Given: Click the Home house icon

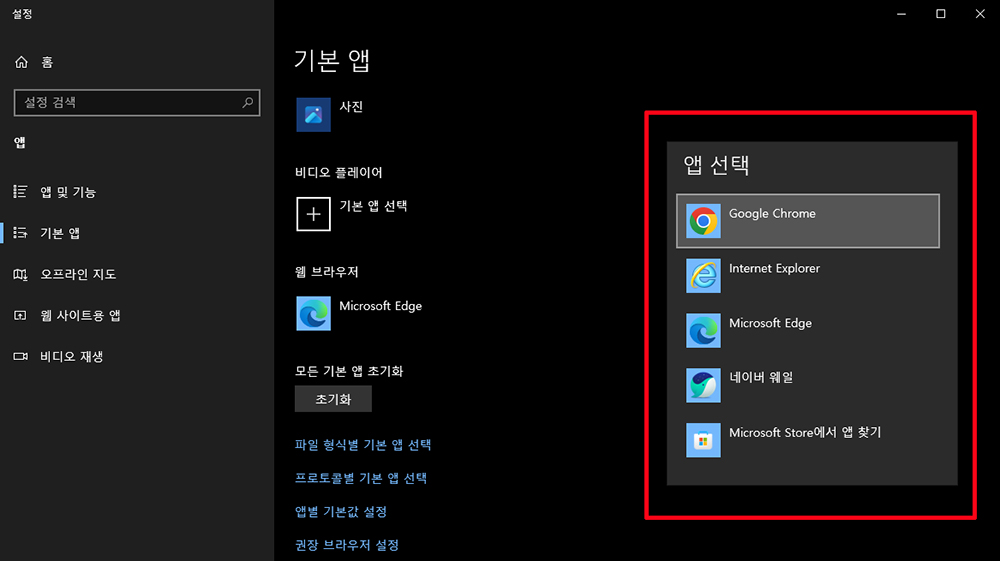Looking at the screenshot, I should (x=21, y=62).
